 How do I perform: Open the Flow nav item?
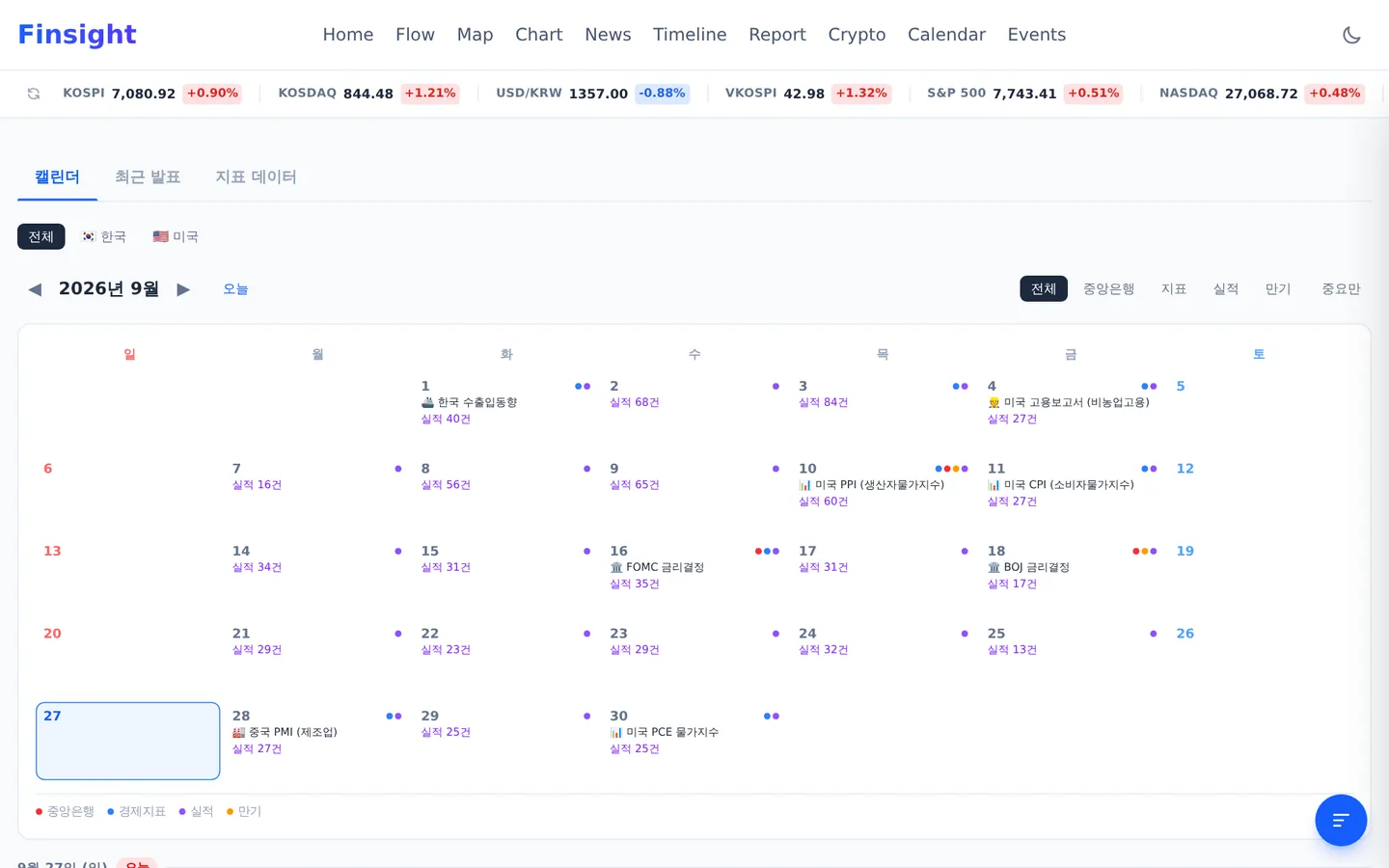[x=415, y=35]
